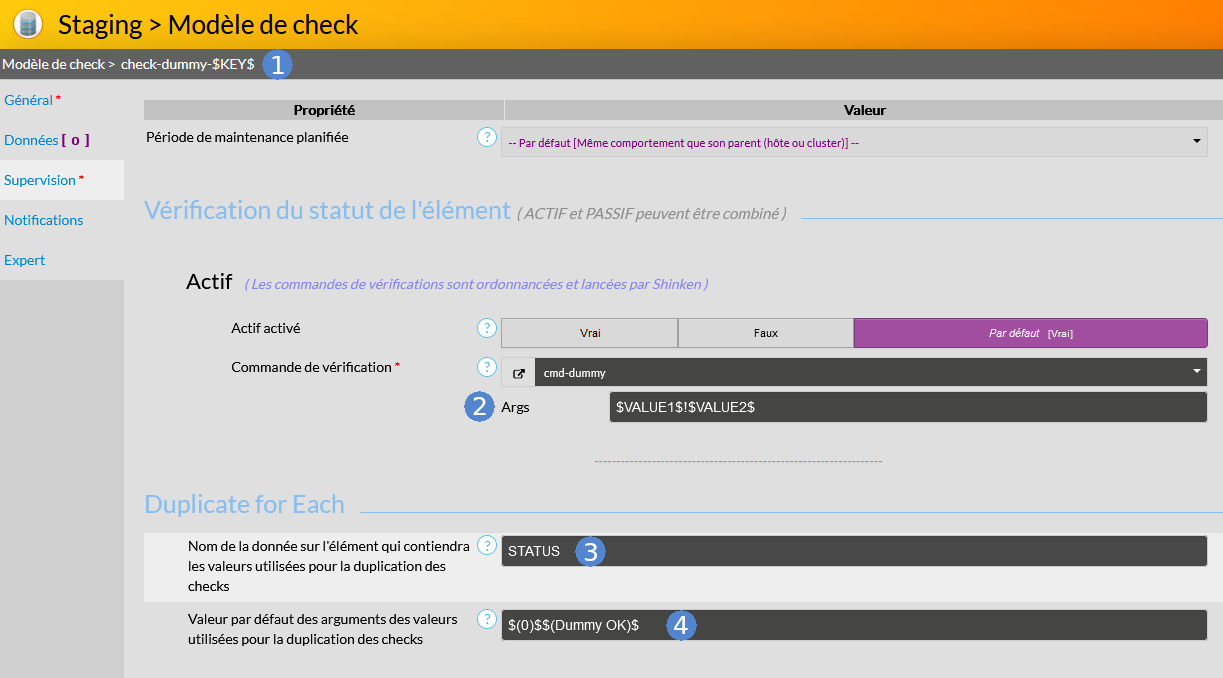Open help for duplication data name field

pyautogui.click(x=486, y=545)
